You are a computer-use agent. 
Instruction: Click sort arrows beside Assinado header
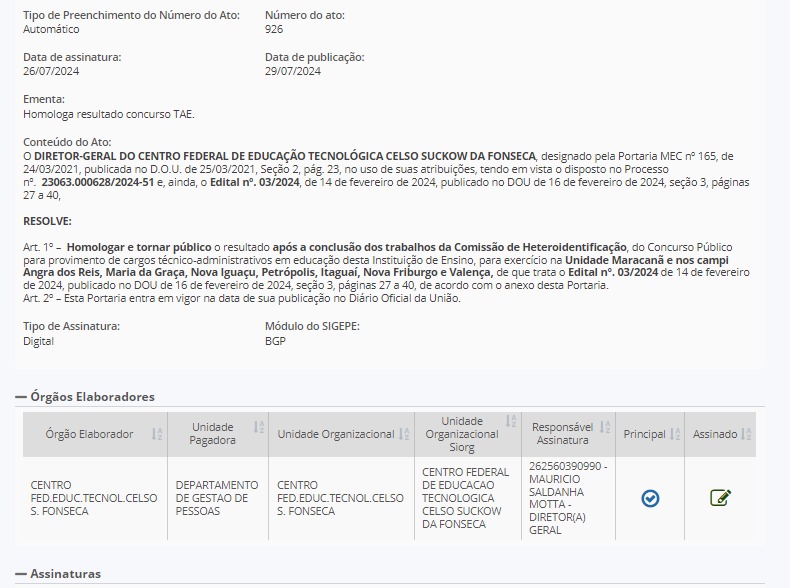(747, 434)
